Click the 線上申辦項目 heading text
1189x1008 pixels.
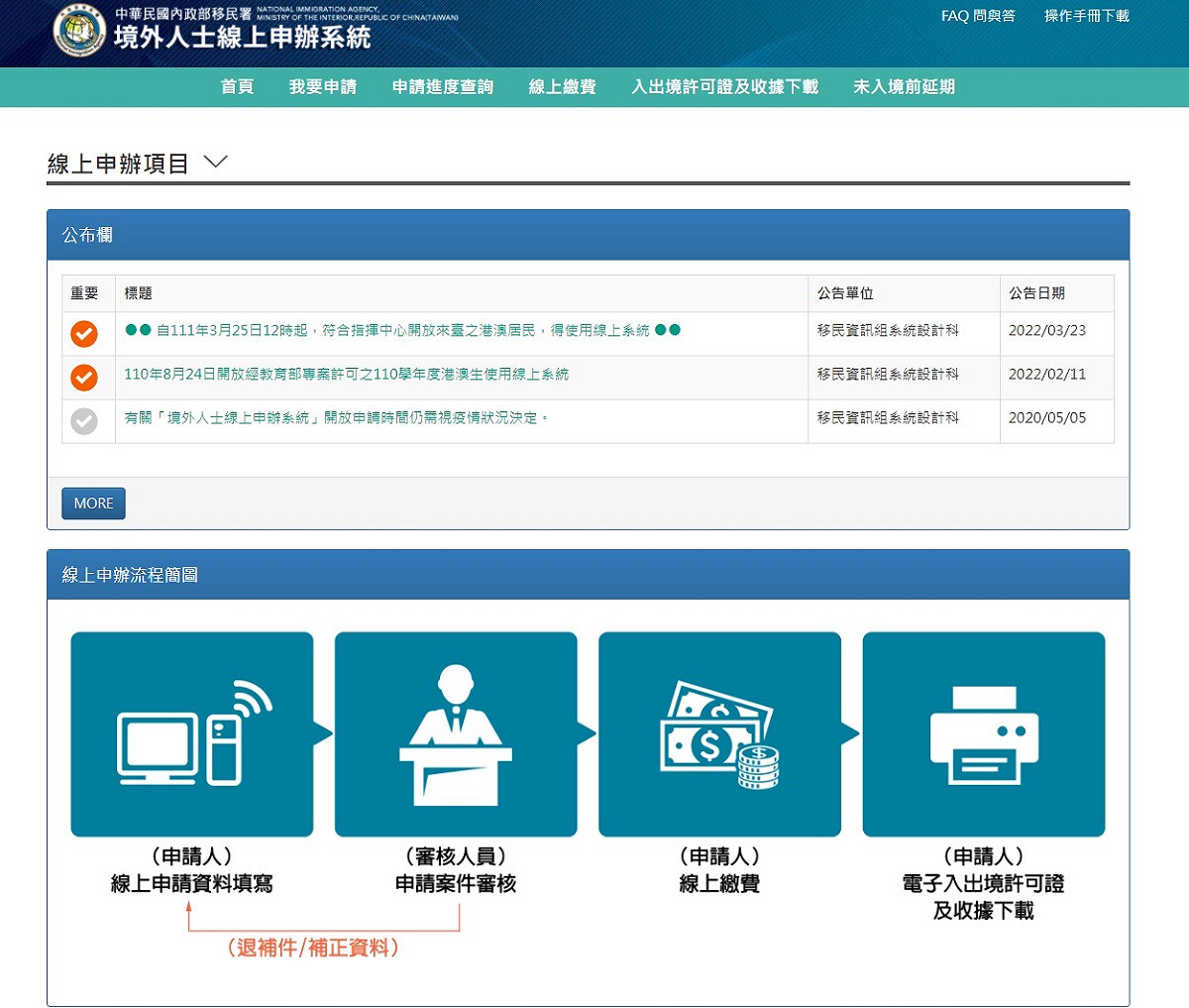118,164
